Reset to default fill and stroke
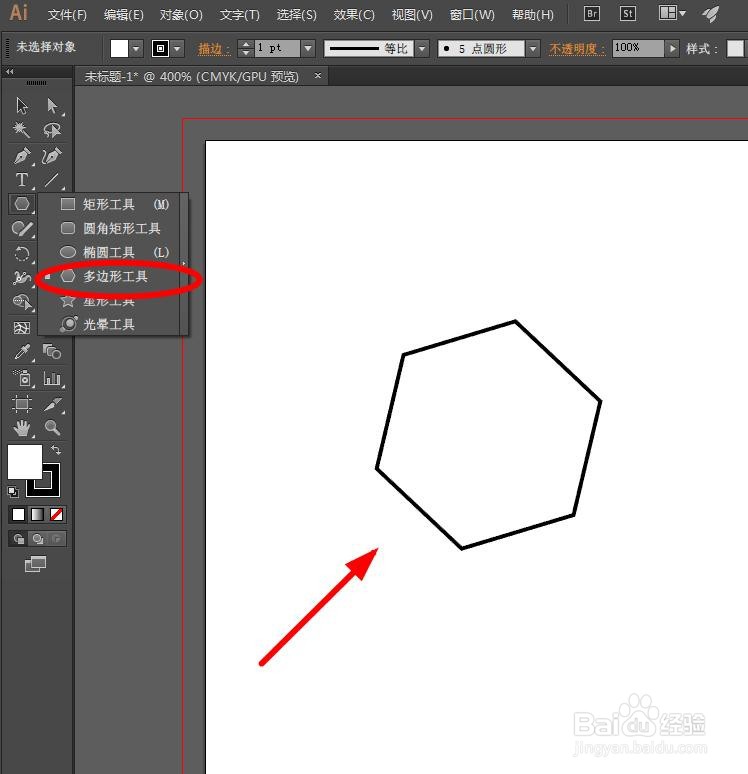 pos(13,492)
